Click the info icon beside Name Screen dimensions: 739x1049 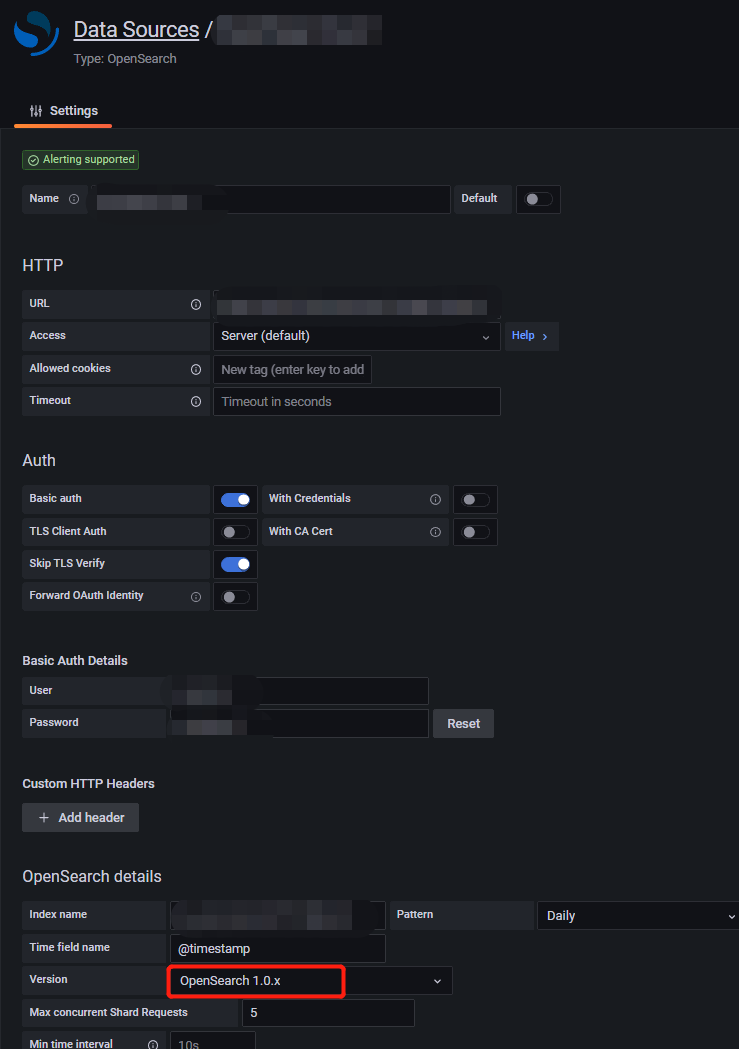click(x=74, y=199)
